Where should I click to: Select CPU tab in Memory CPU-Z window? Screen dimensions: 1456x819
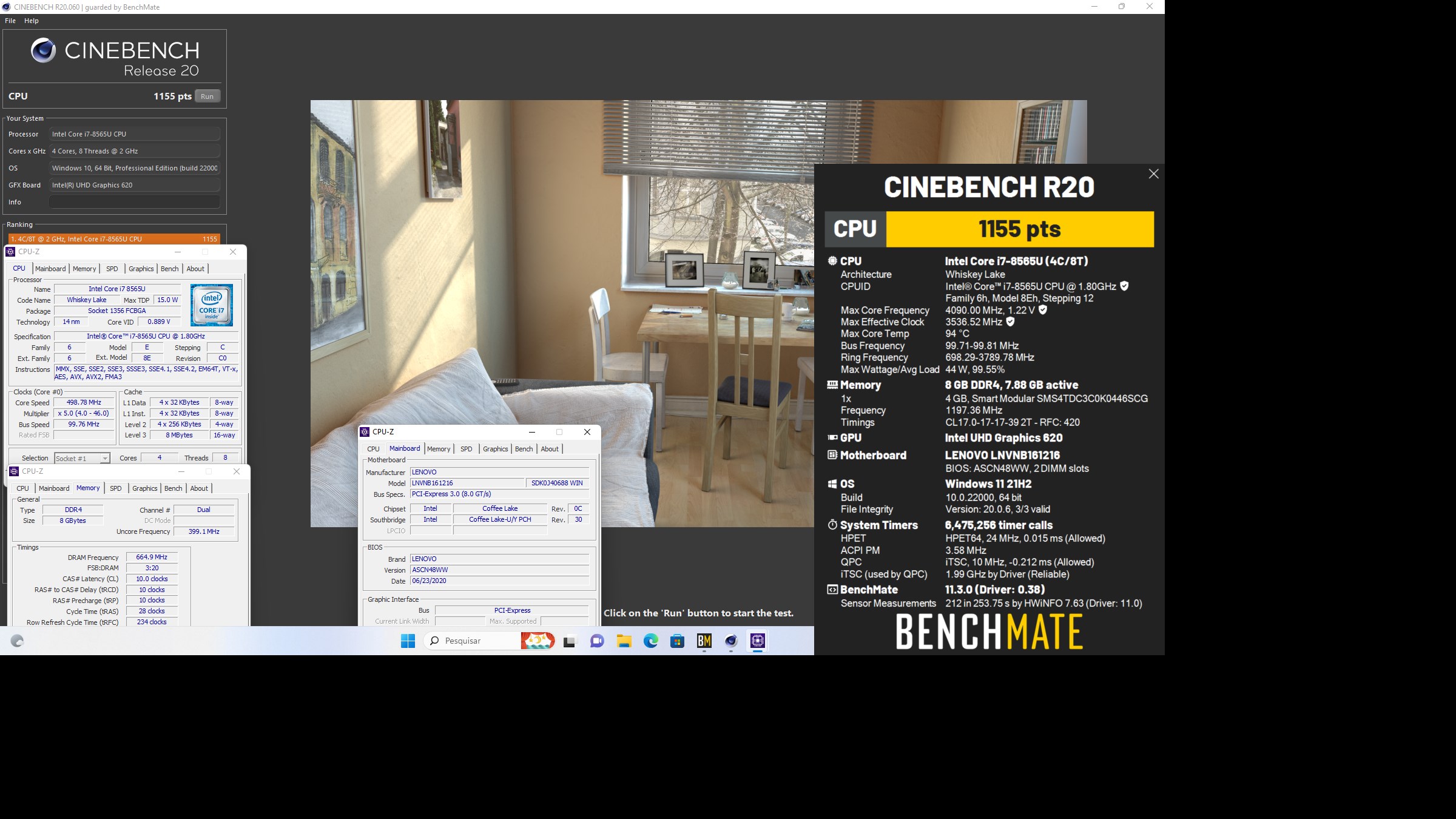click(23, 488)
